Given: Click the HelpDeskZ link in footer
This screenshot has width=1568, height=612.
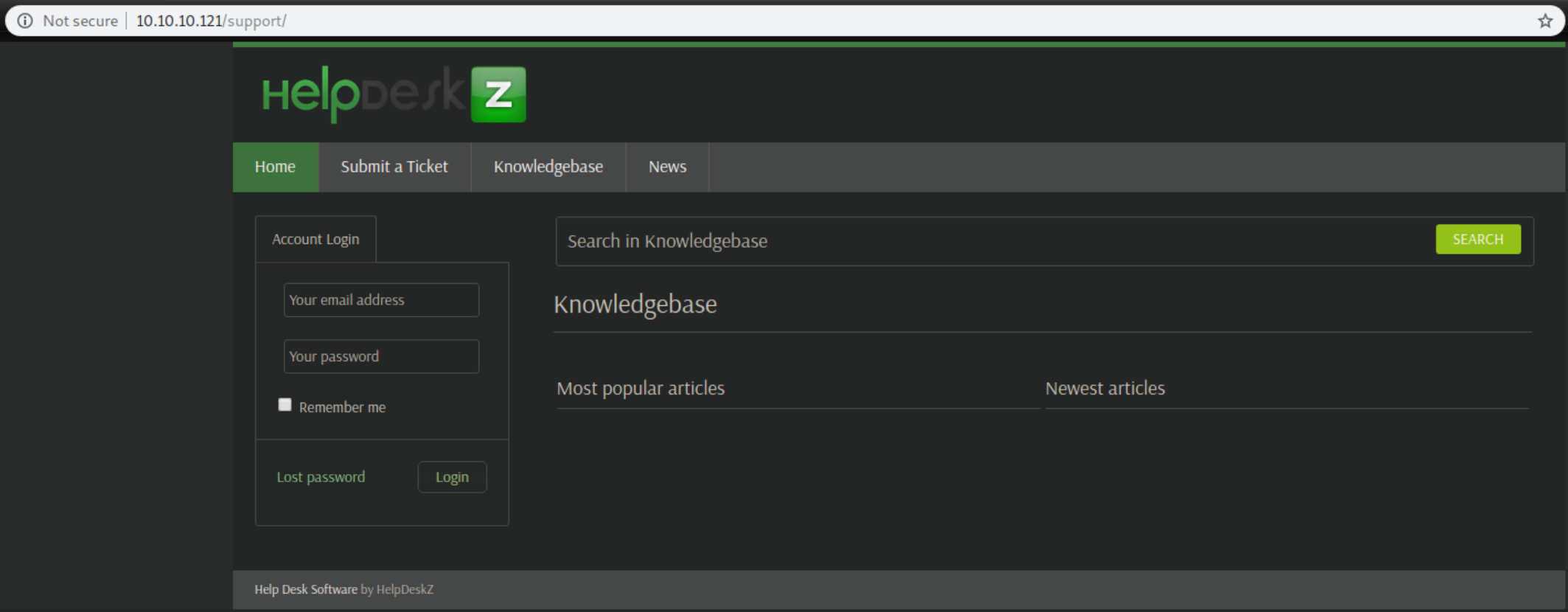Looking at the screenshot, I should pos(405,589).
